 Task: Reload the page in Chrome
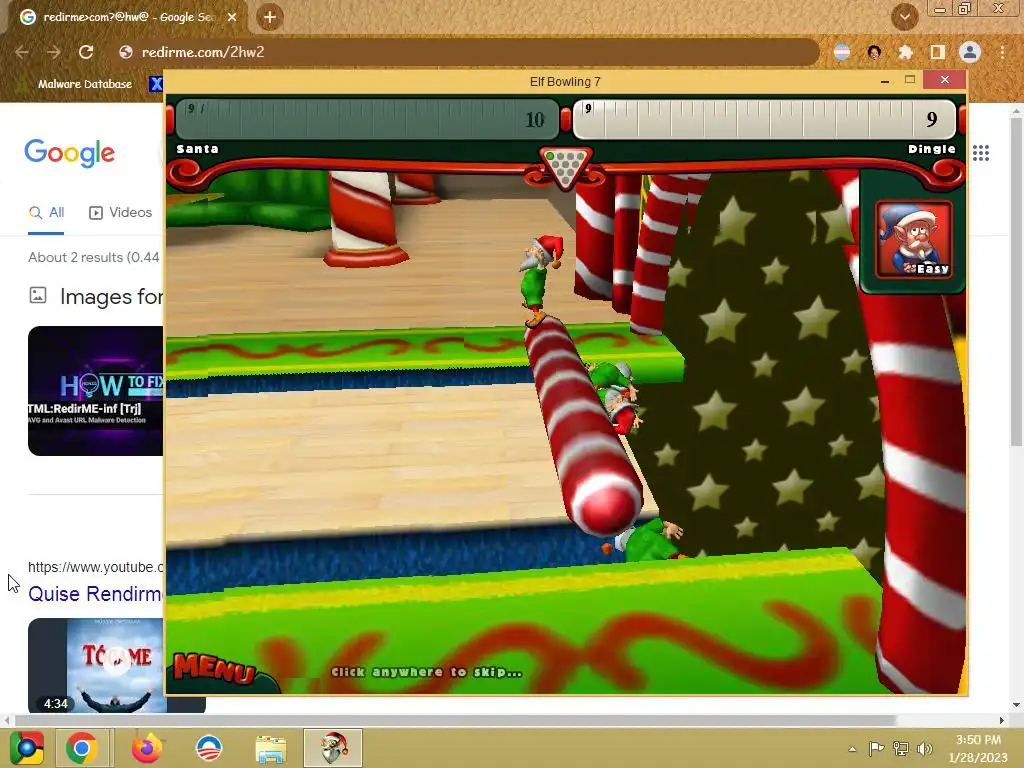point(86,52)
